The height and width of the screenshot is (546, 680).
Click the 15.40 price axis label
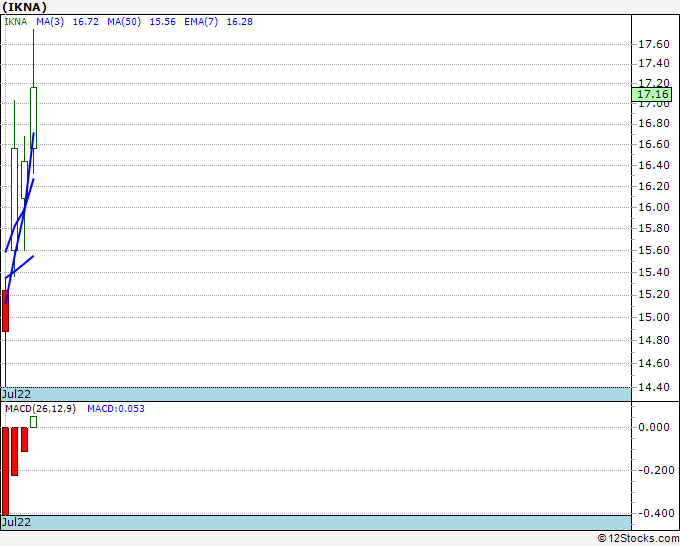[x=654, y=272]
